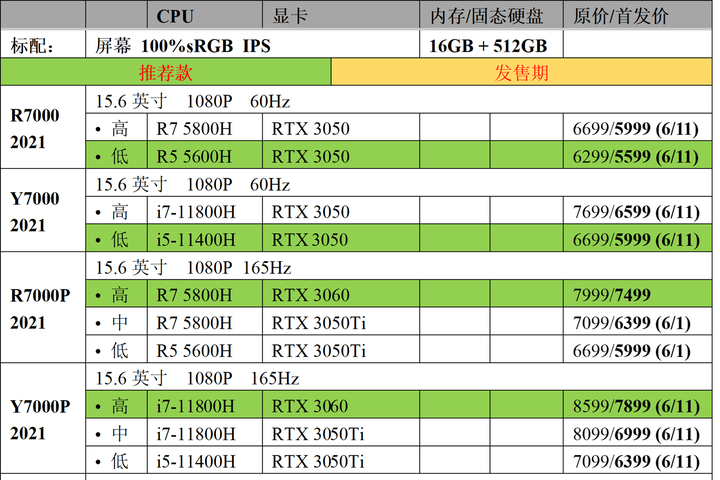Click the 低 tier label in Y7000 2021
720x480 pixels.
click(119, 240)
